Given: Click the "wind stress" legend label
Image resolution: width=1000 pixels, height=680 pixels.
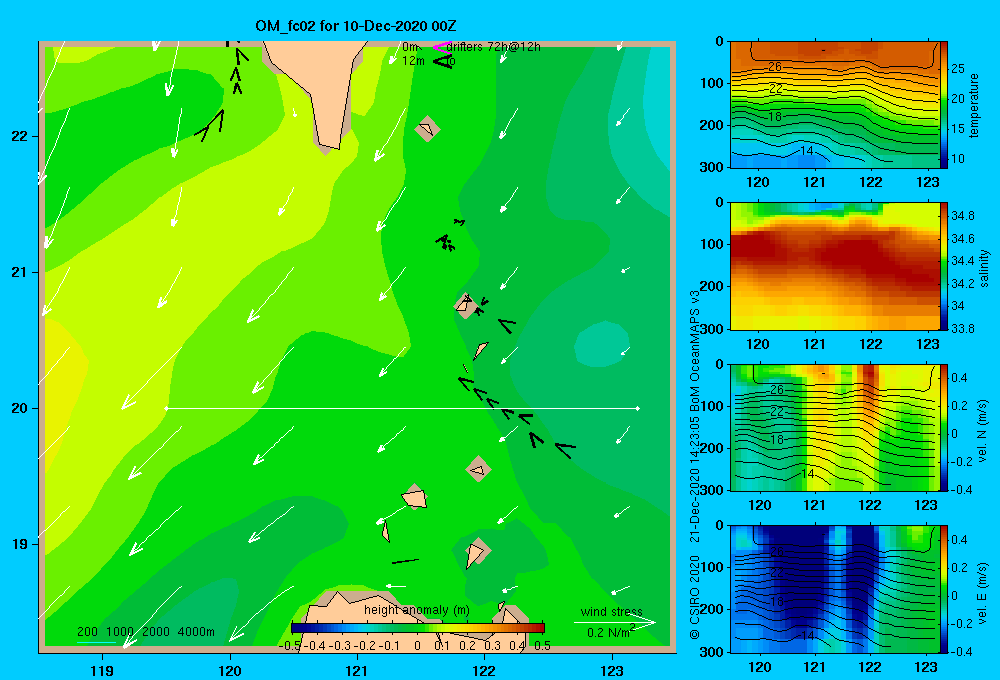Looking at the screenshot, I should click(x=611, y=612).
